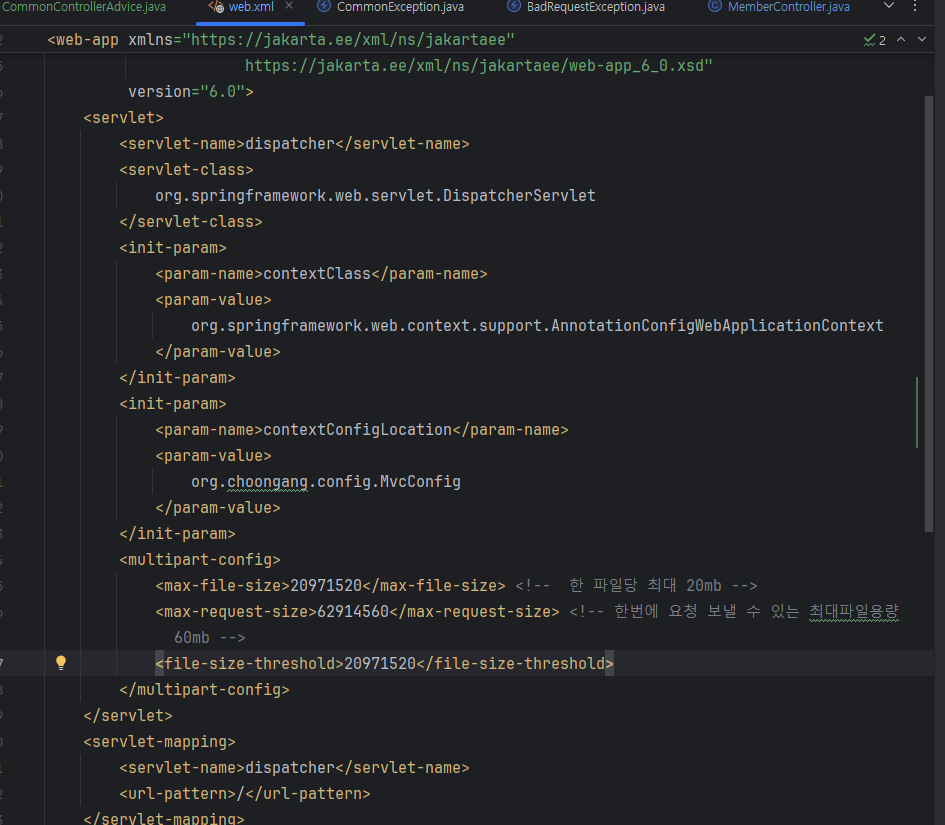
Task: Close the web.xml tab
Action: click(x=289, y=6)
